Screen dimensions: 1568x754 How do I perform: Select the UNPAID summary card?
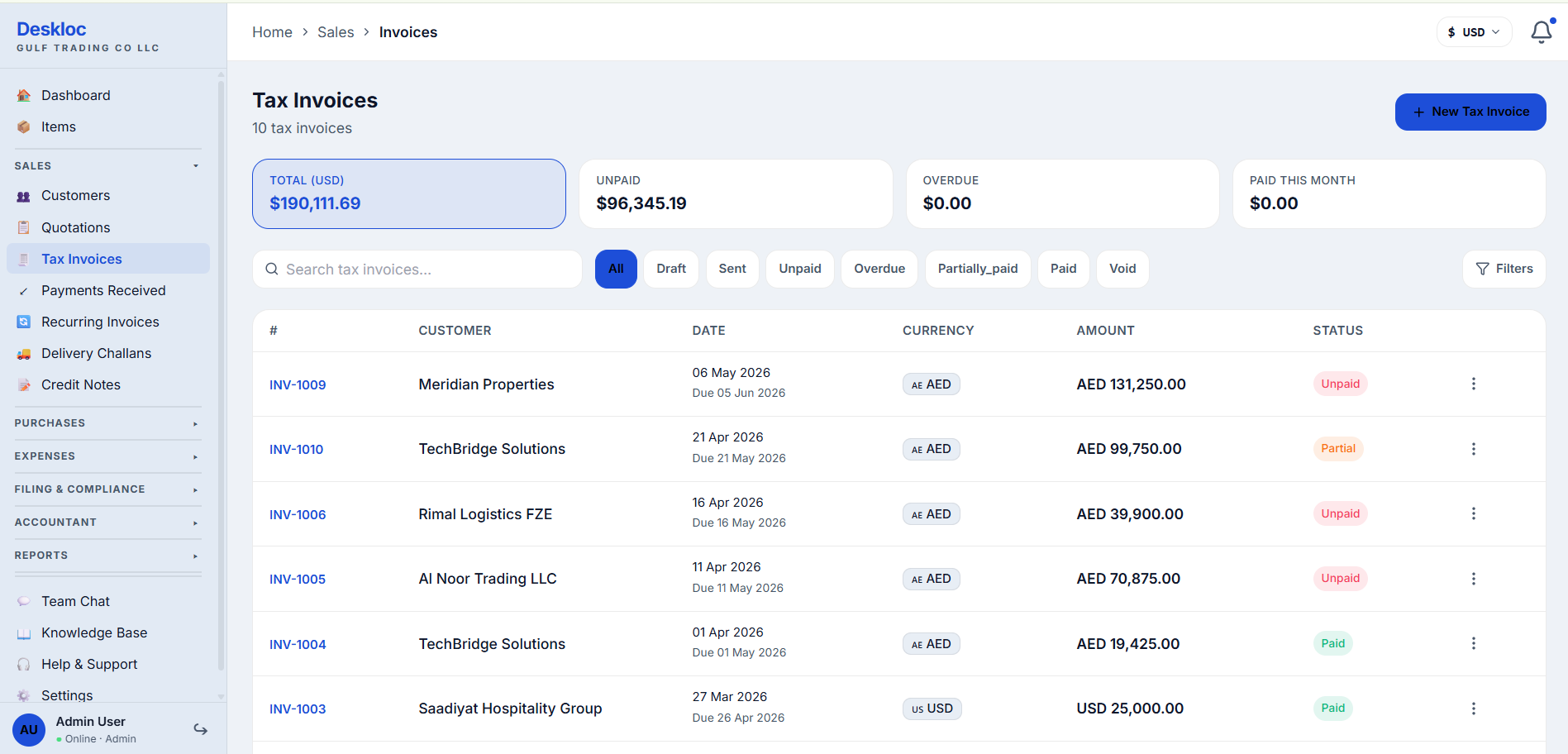736,193
